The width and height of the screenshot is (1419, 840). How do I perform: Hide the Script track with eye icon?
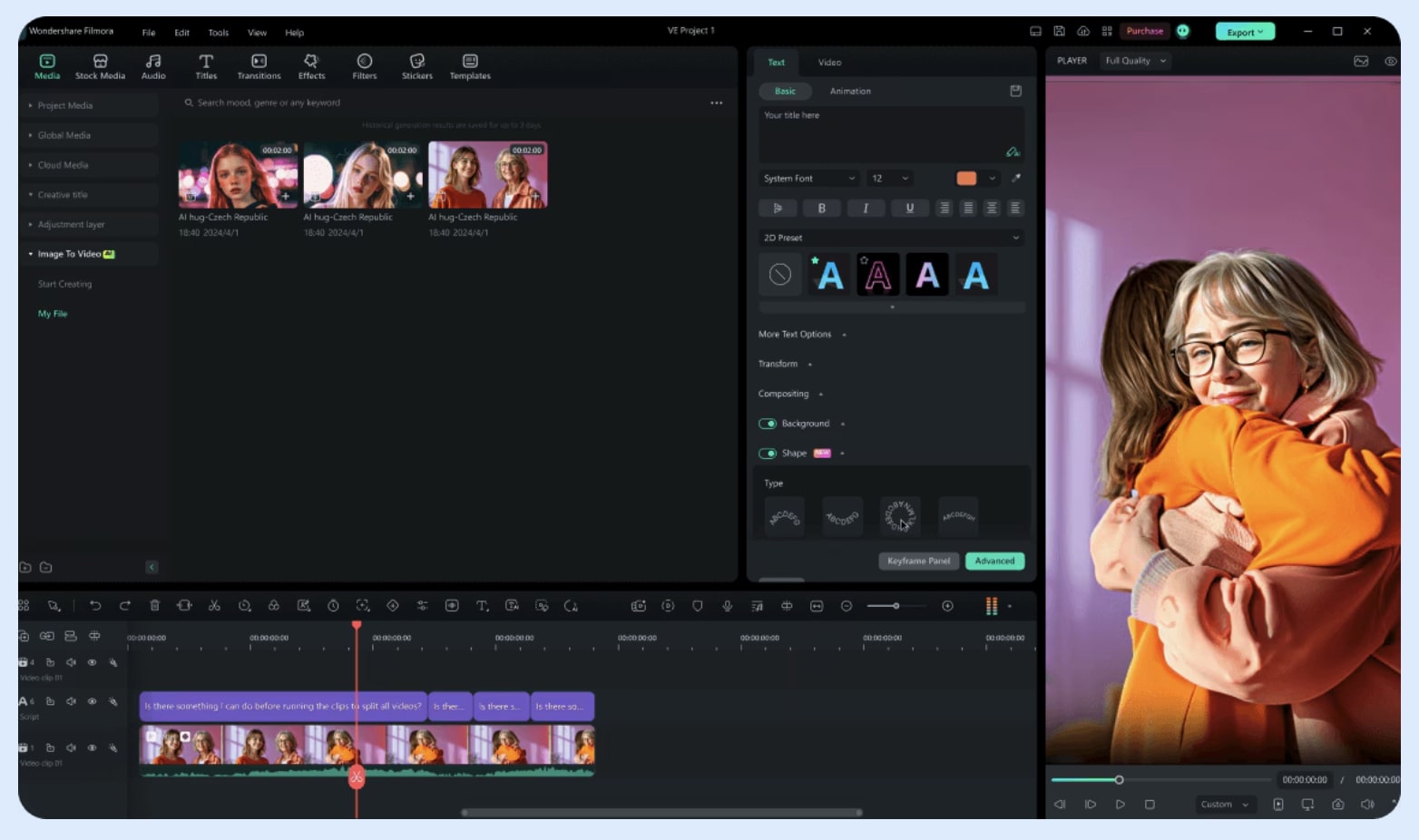[x=92, y=701]
